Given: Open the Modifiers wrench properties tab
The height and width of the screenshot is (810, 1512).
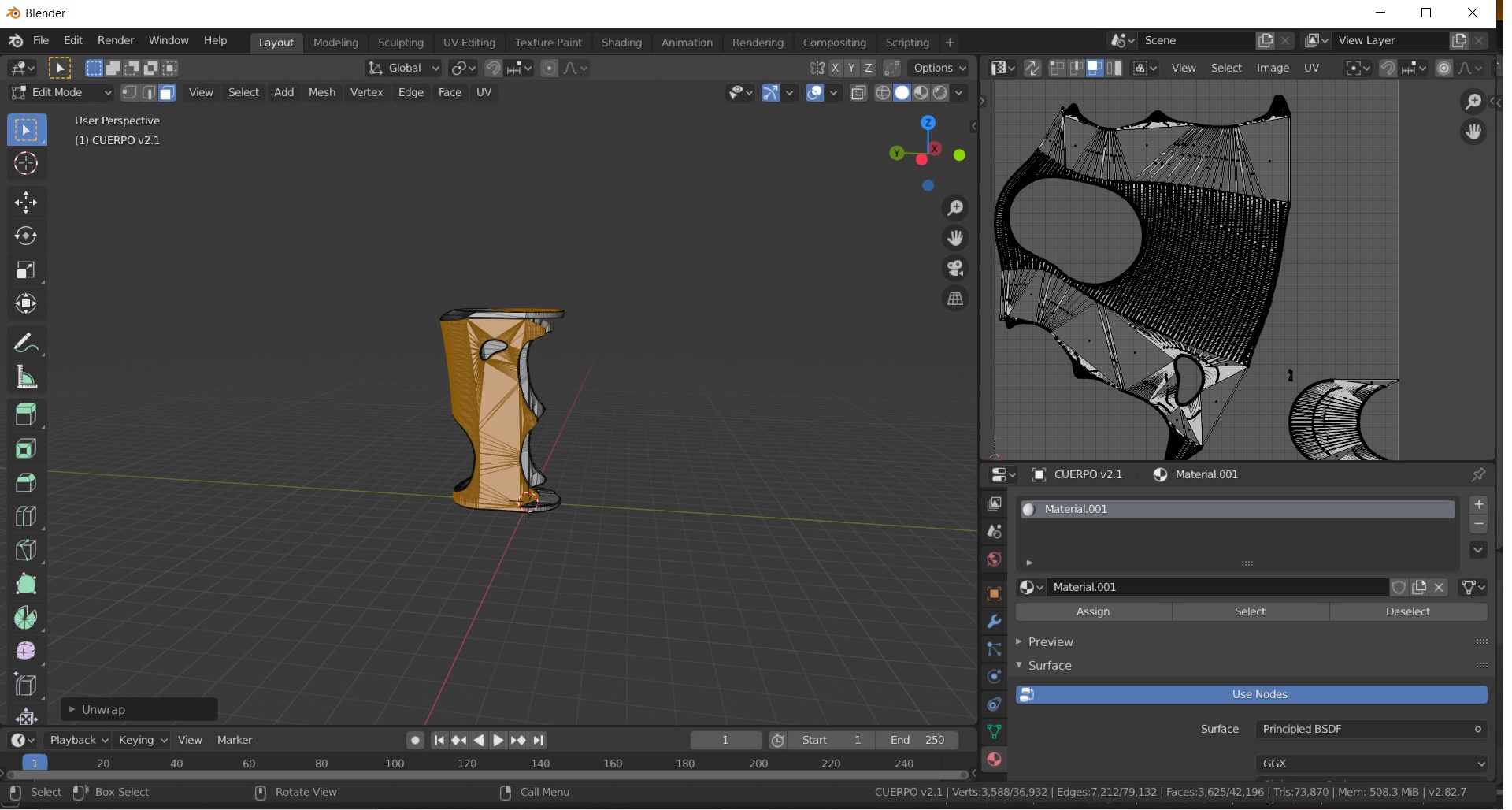Looking at the screenshot, I should tap(994, 622).
